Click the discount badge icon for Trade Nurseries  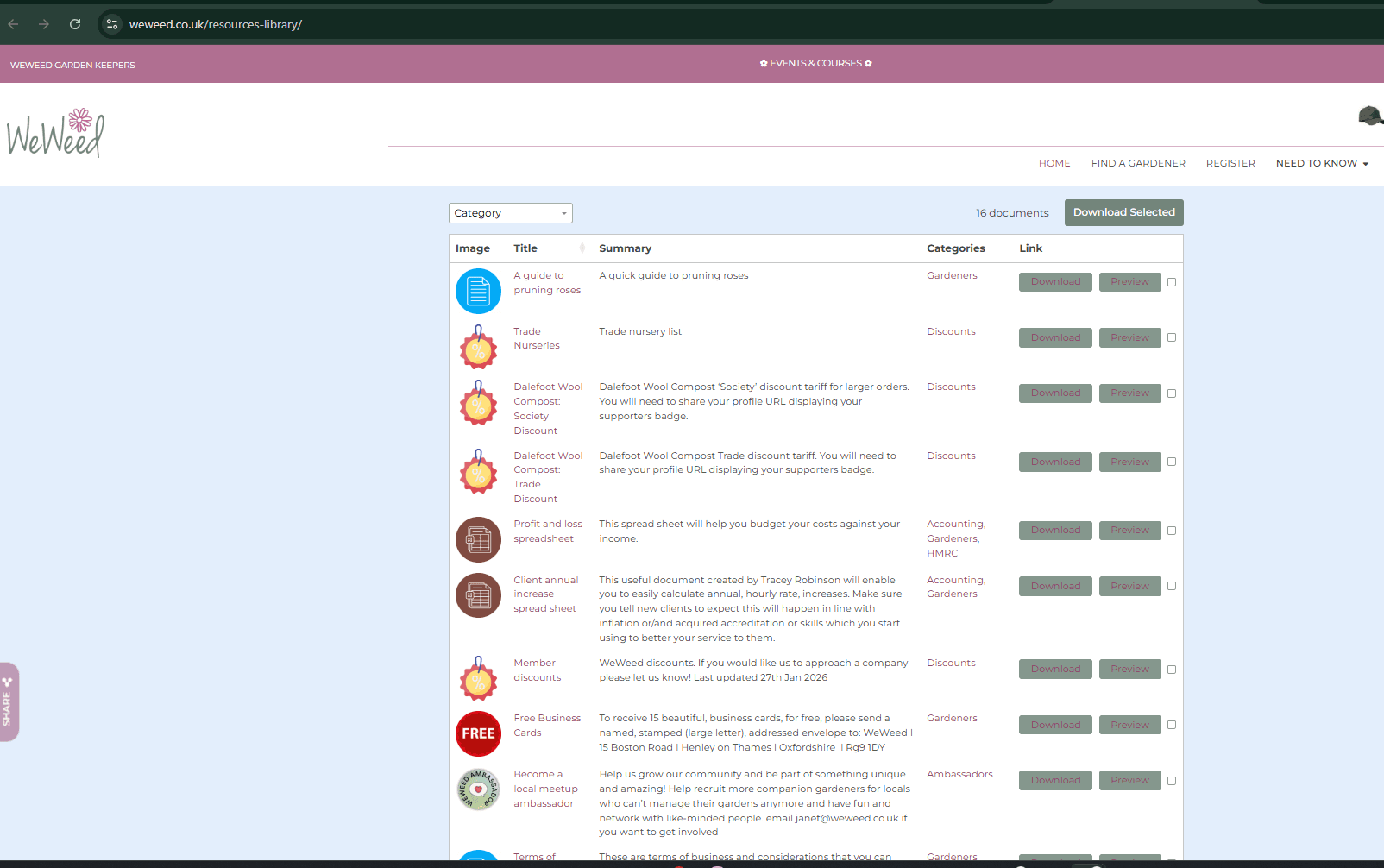pos(478,347)
